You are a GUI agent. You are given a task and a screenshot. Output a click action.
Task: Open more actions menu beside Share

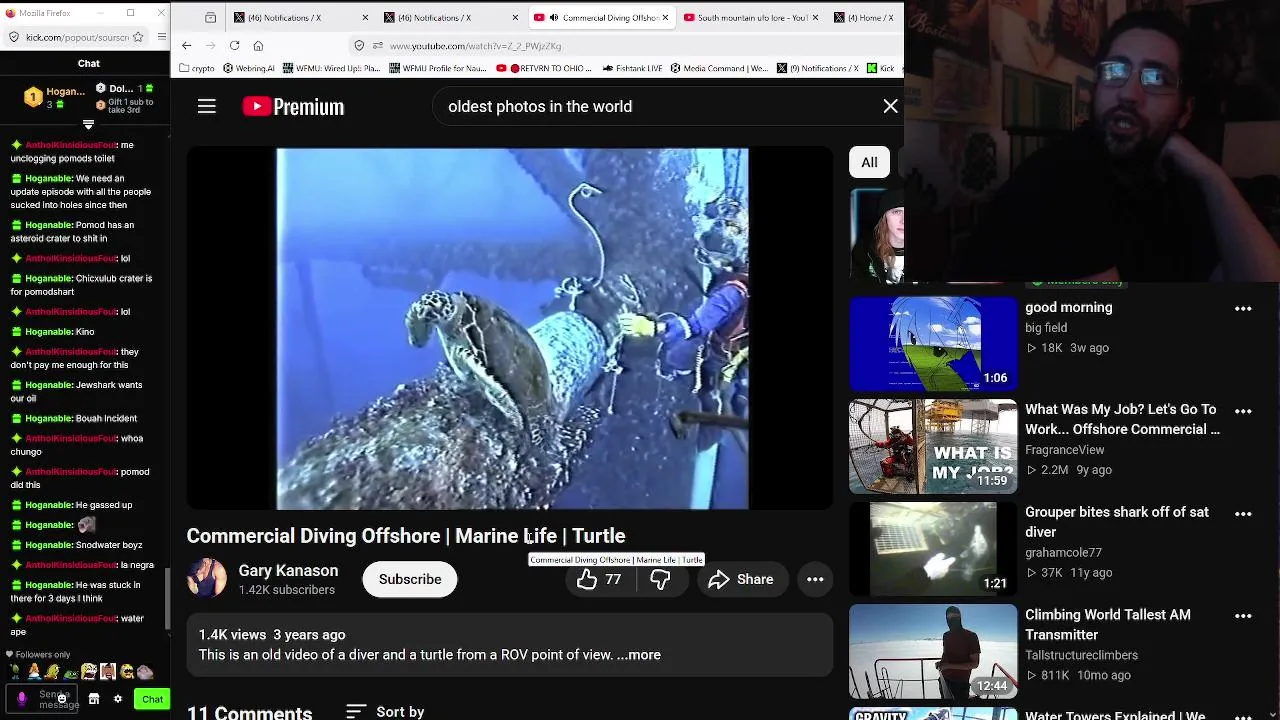pyautogui.click(x=815, y=579)
